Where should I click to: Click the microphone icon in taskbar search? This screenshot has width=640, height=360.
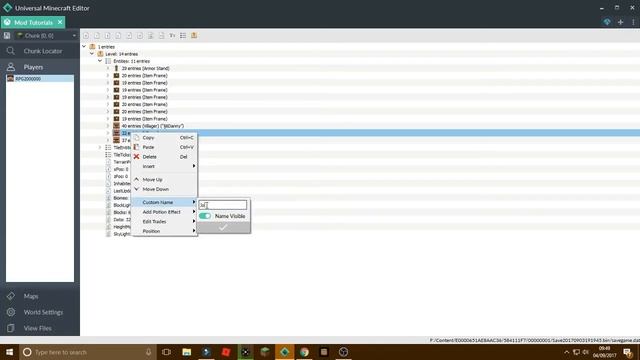click(x=149, y=352)
